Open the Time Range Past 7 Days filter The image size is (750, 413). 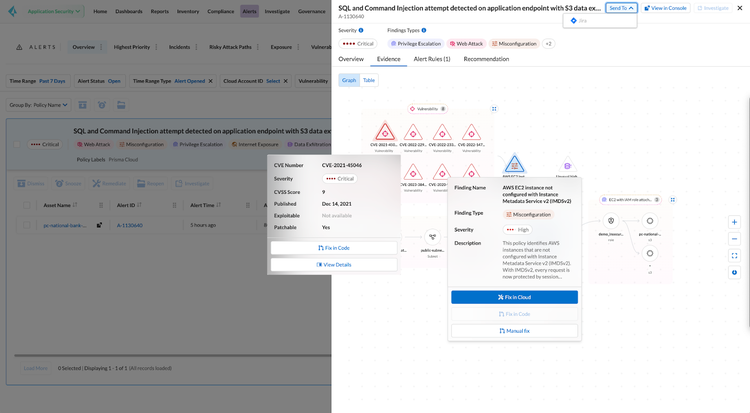[x=38, y=81]
